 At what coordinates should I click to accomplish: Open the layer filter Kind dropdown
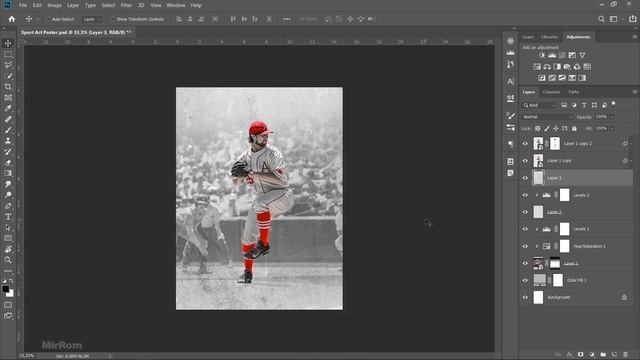[540, 105]
